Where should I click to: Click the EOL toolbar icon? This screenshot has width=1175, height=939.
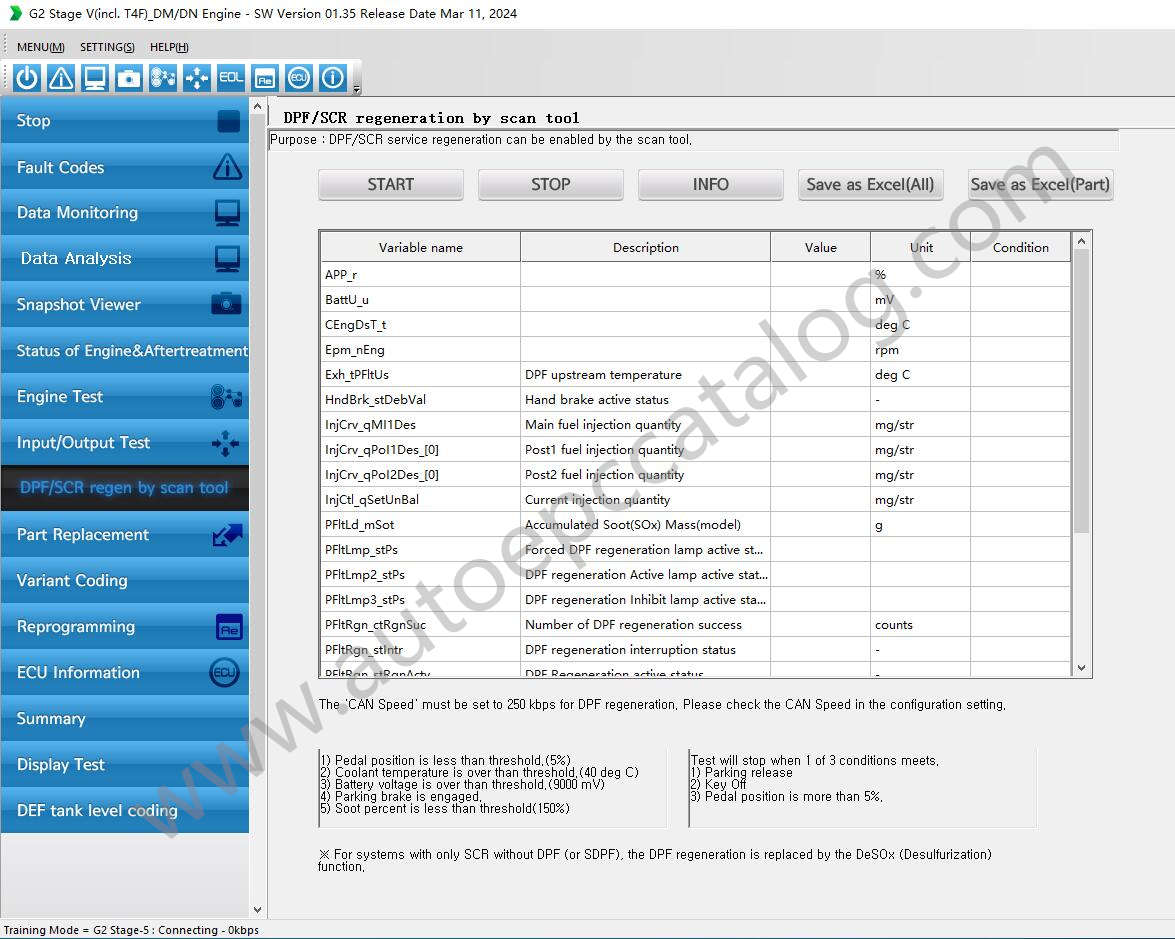click(x=230, y=77)
